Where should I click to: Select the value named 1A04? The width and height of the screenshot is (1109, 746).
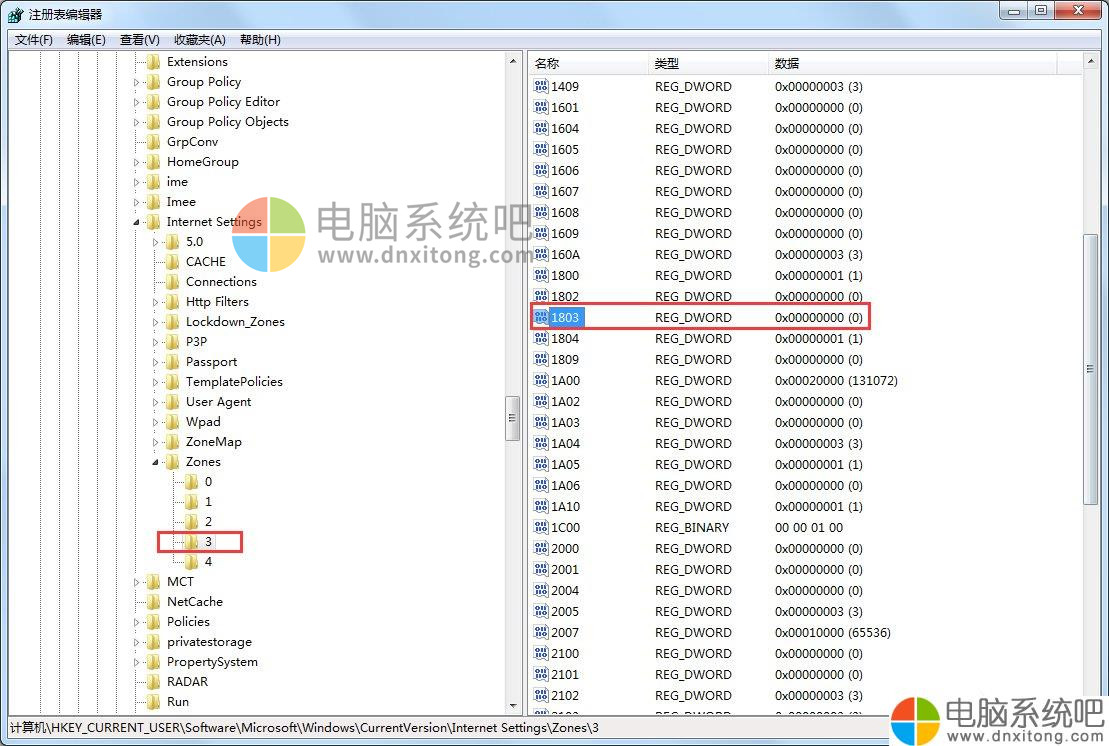(x=565, y=443)
